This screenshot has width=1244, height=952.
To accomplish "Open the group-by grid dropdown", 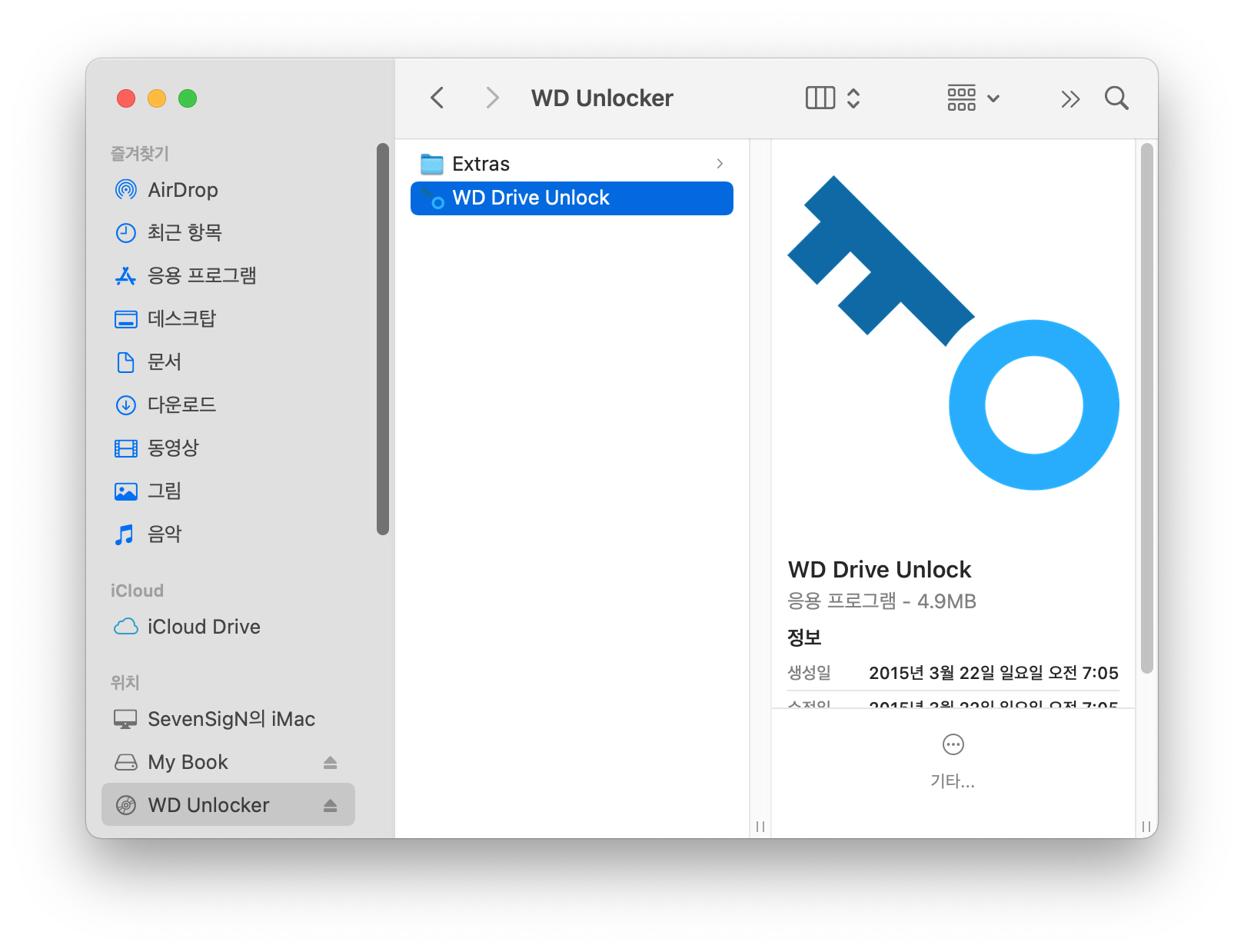I will click(973, 98).
